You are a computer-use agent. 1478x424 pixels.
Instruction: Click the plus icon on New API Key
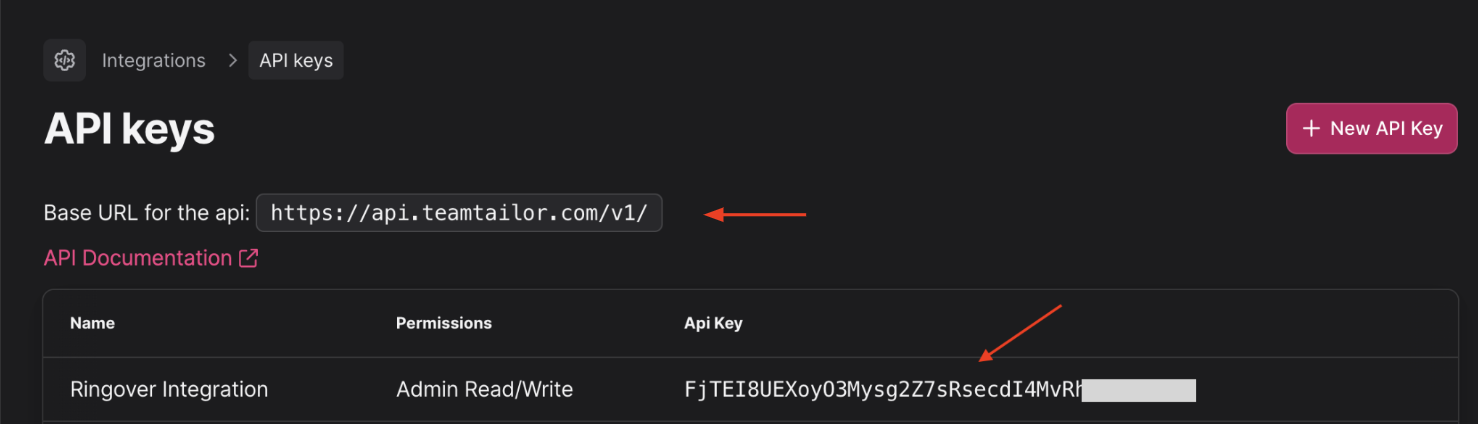[1311, 128]
